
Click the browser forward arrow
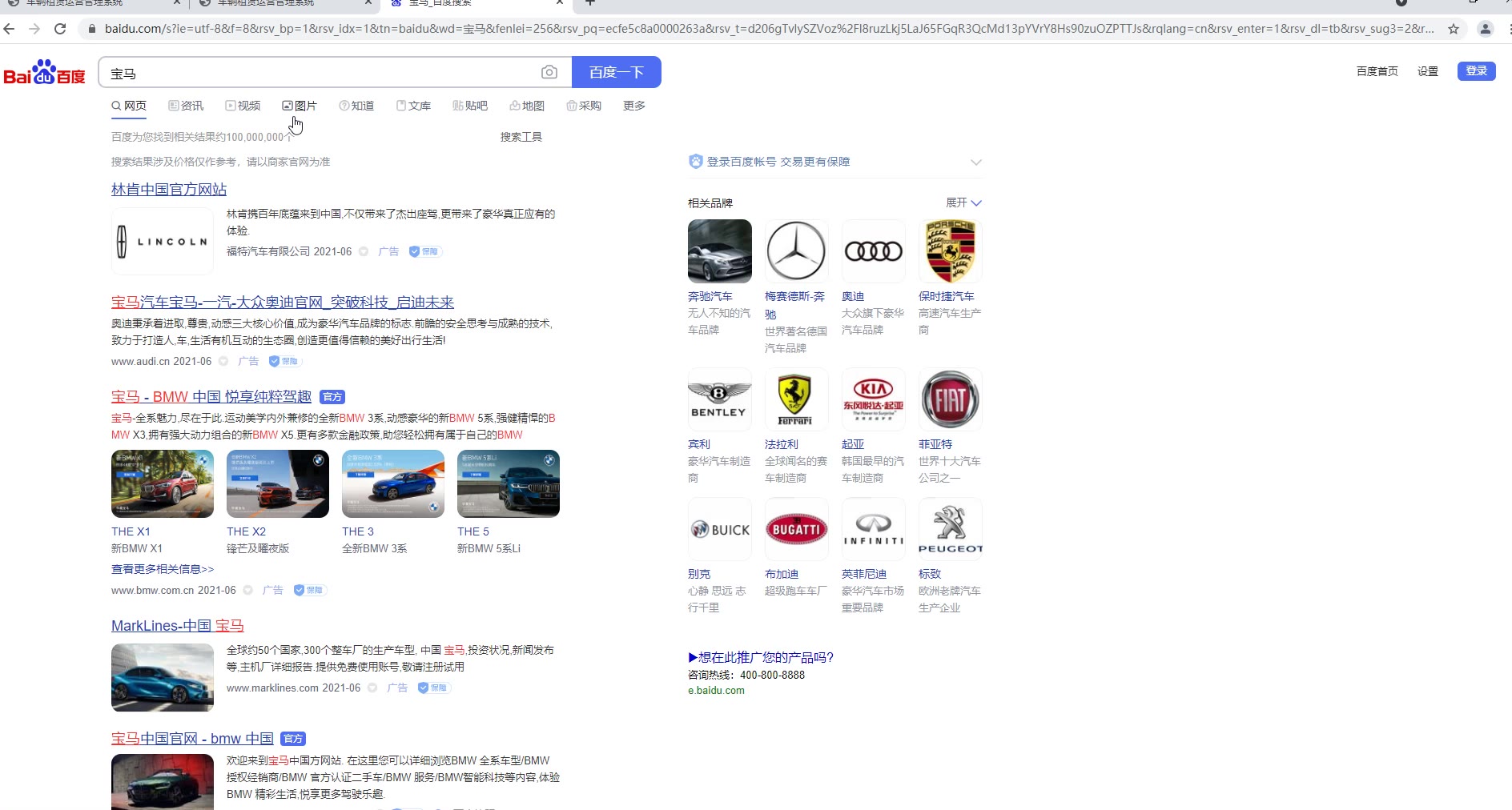point(34,29)
